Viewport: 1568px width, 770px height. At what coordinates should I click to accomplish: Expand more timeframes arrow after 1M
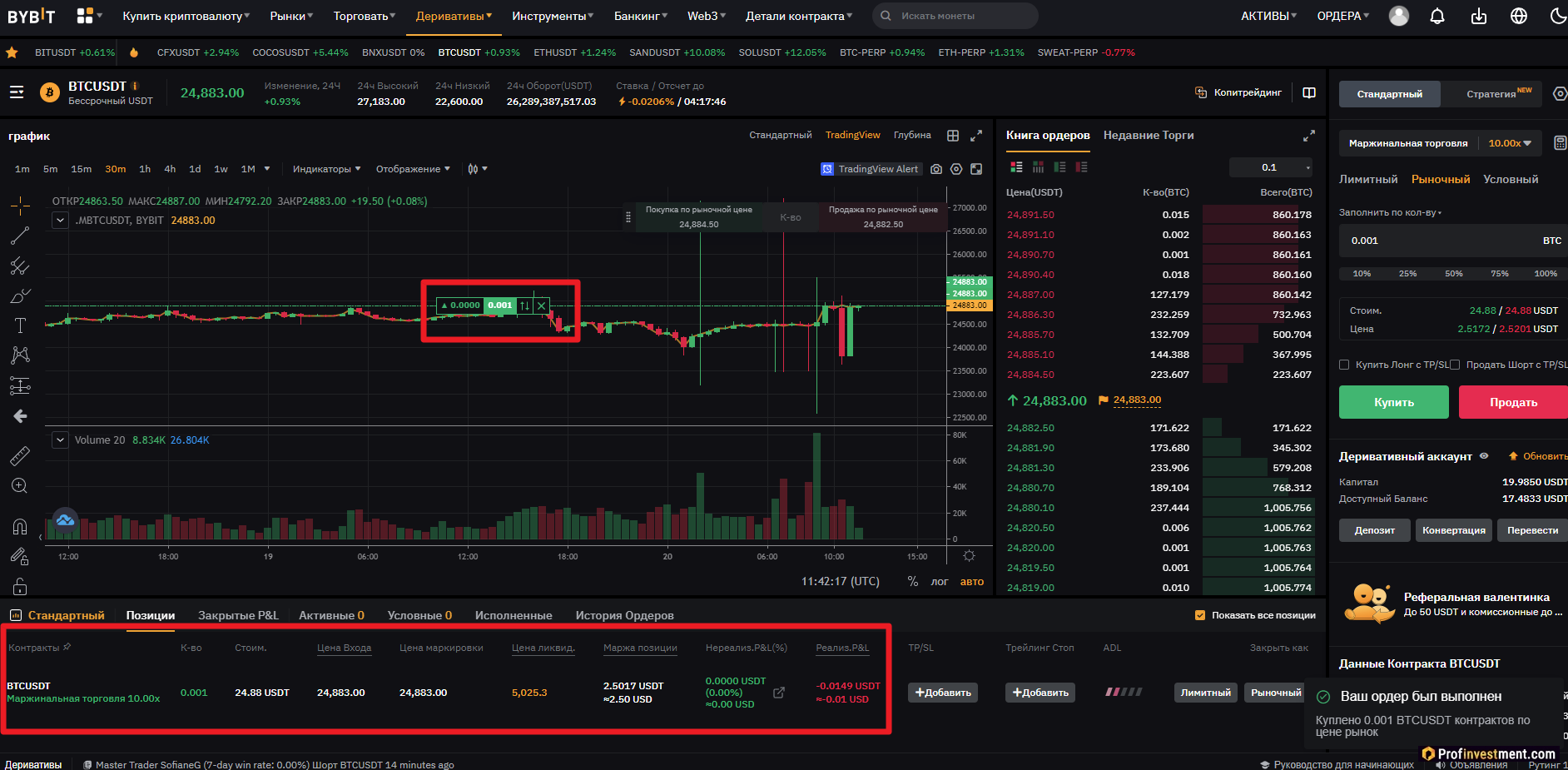pyautogui.click(x=267, y=169)
